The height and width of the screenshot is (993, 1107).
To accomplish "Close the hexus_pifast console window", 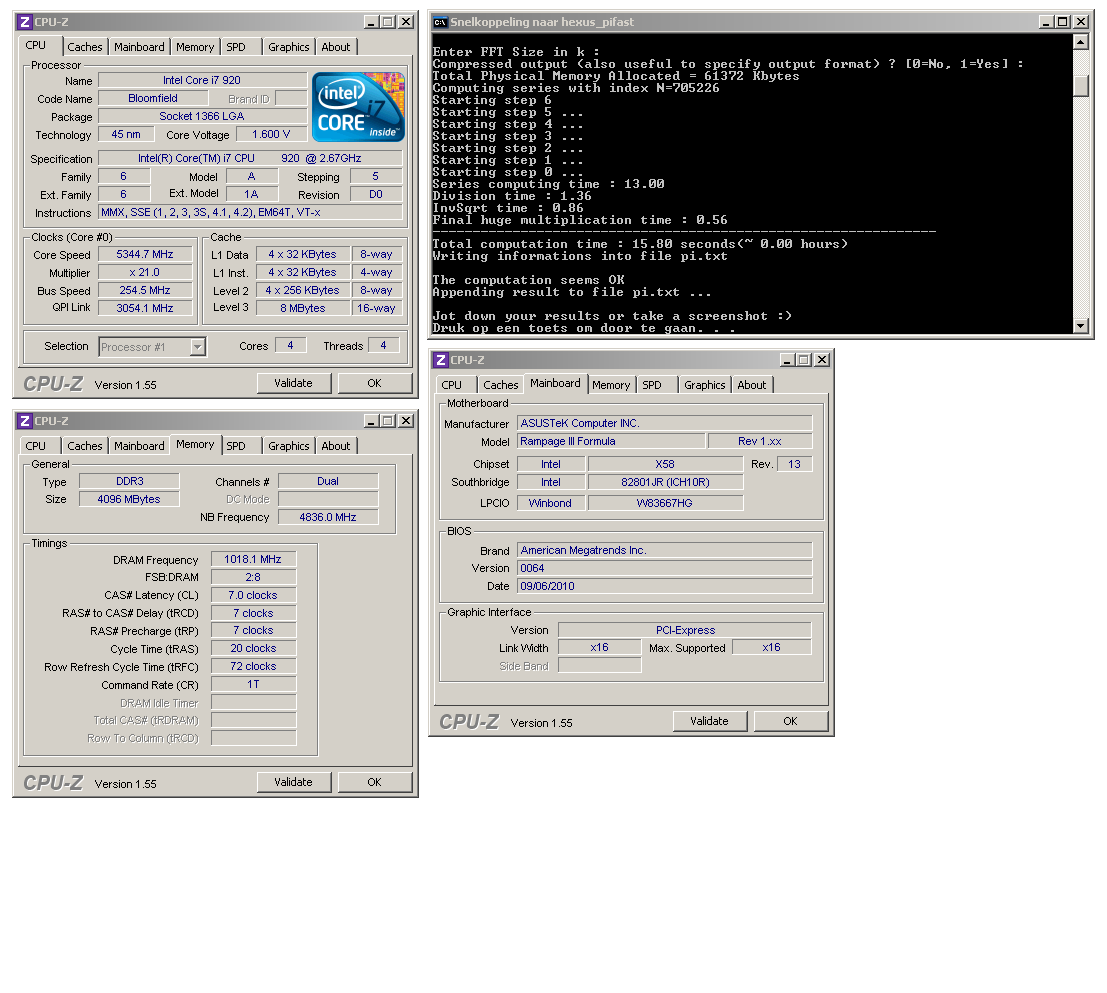I will [1080, 22].
